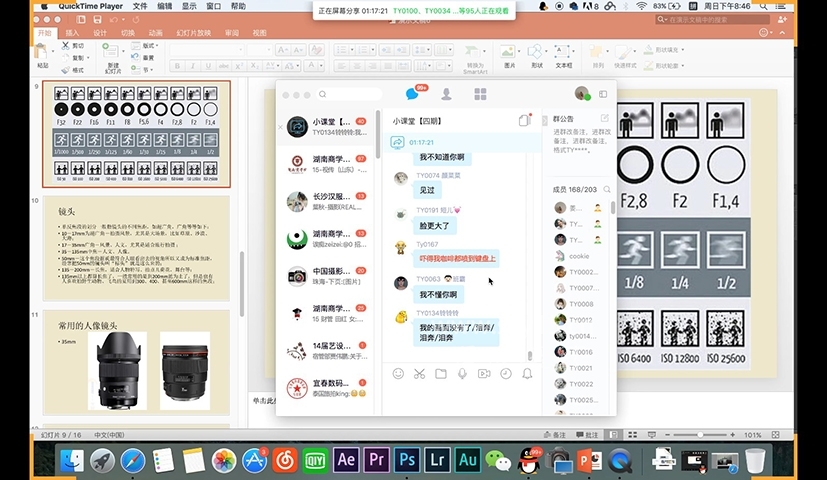
Task: Click the send-file folder icon in chat toolbar
Action: tap(441, 374)
